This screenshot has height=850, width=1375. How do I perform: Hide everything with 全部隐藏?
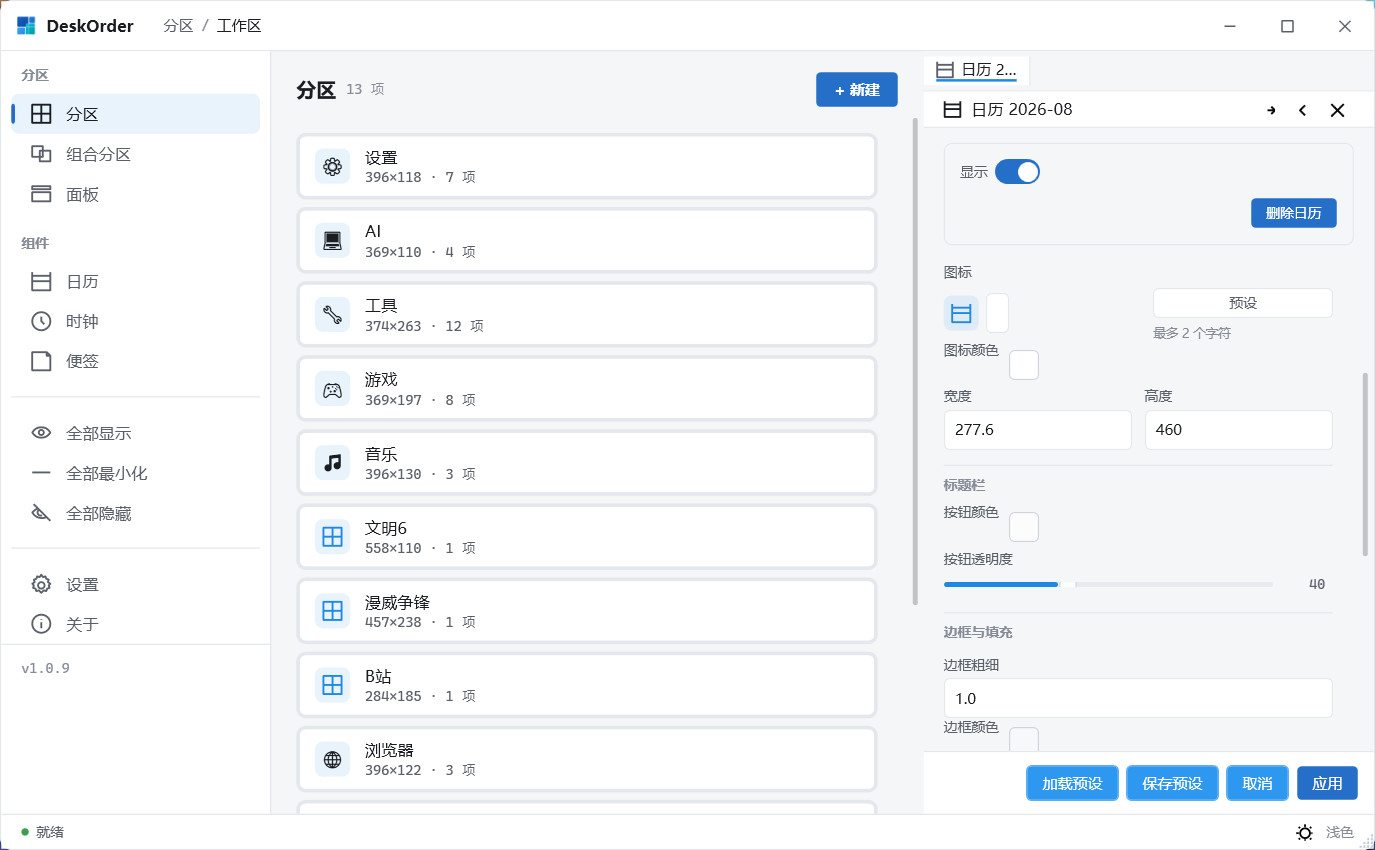pos(136,513)
